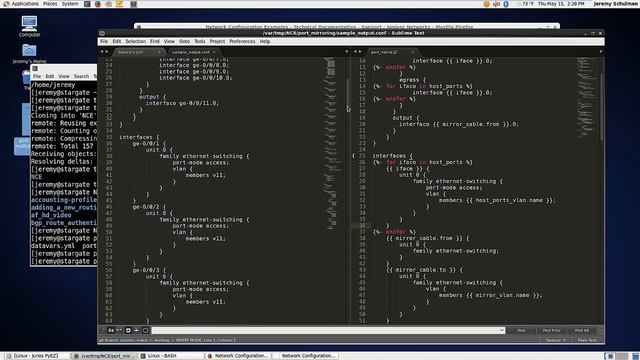Click right pane minimap
Screen dimensions: 640x360
(587, 97)
